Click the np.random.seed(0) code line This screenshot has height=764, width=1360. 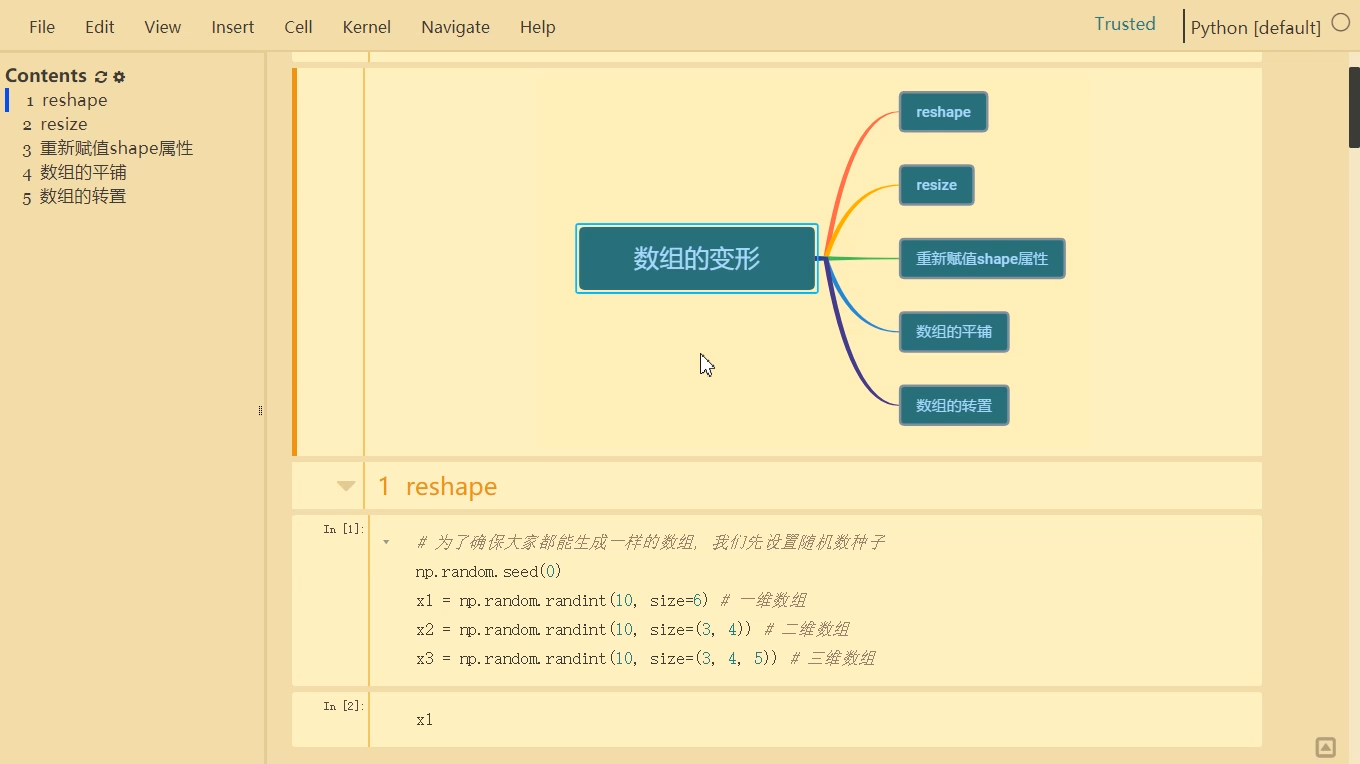pos(489,572)
